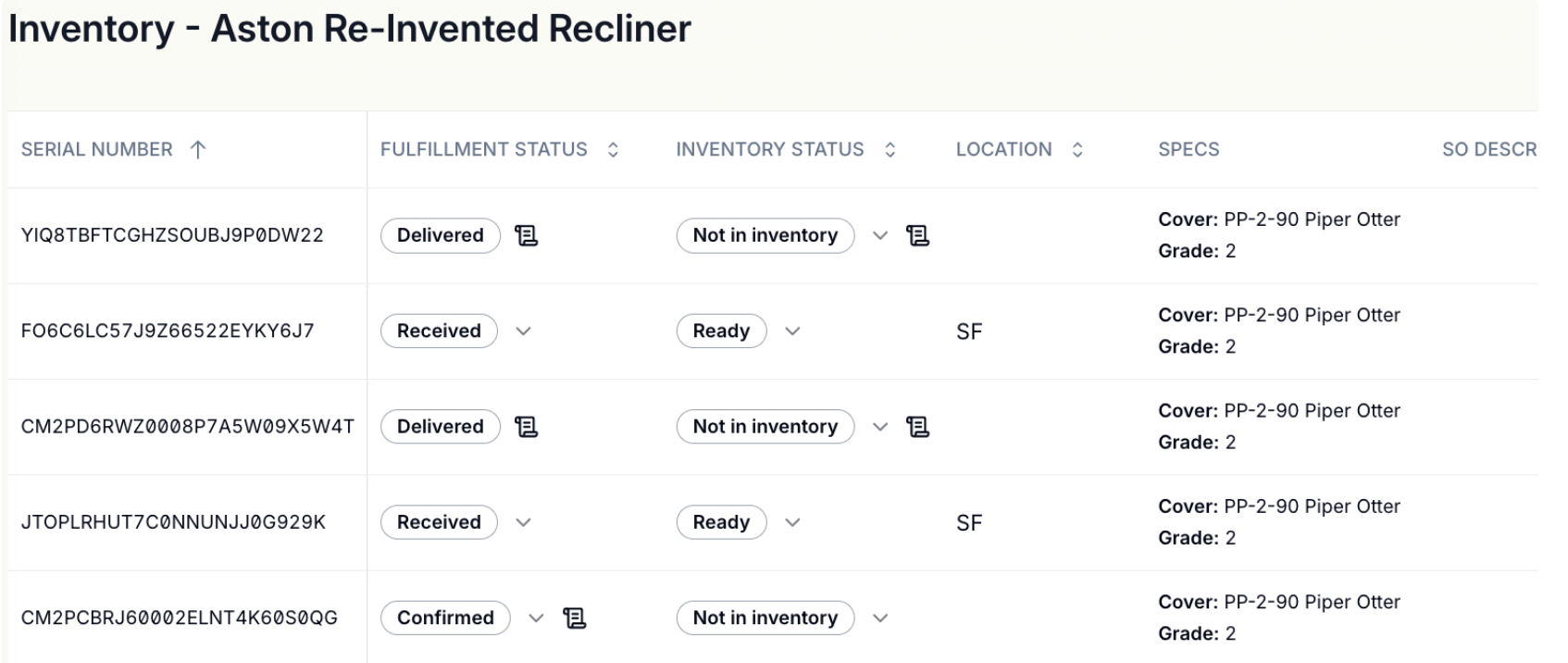The height and width of the screenshot is (663, 1568).
Task: Sort by Serial Number arrow icon
Action: pyautogui.click(x=197, y=150)
